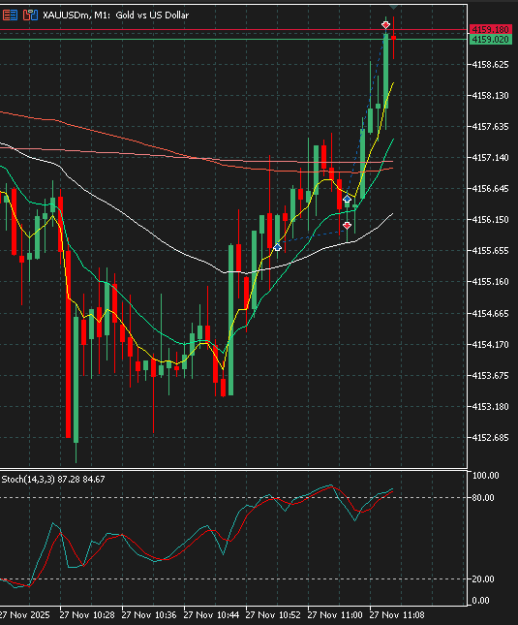Click the 4153.675 price scale label
Screen dimensions: 518x625
[491, 375]
